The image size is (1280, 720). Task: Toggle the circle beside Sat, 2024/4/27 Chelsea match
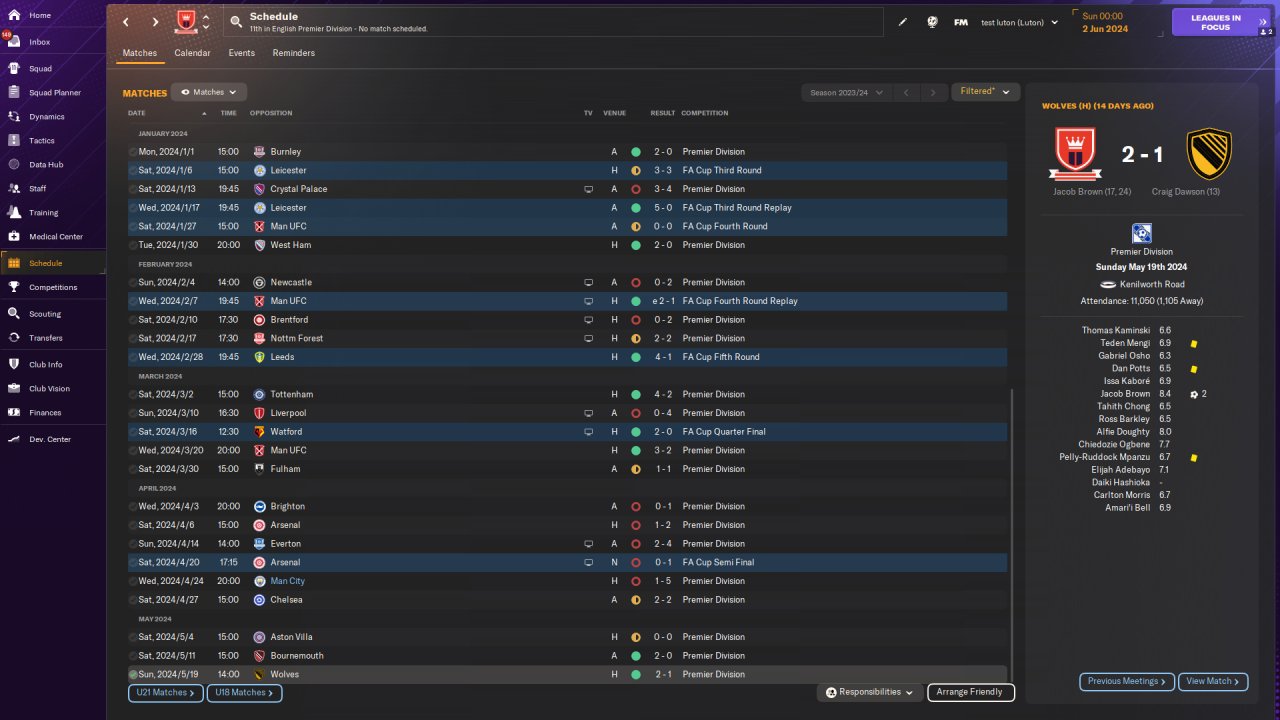(133, 600)
